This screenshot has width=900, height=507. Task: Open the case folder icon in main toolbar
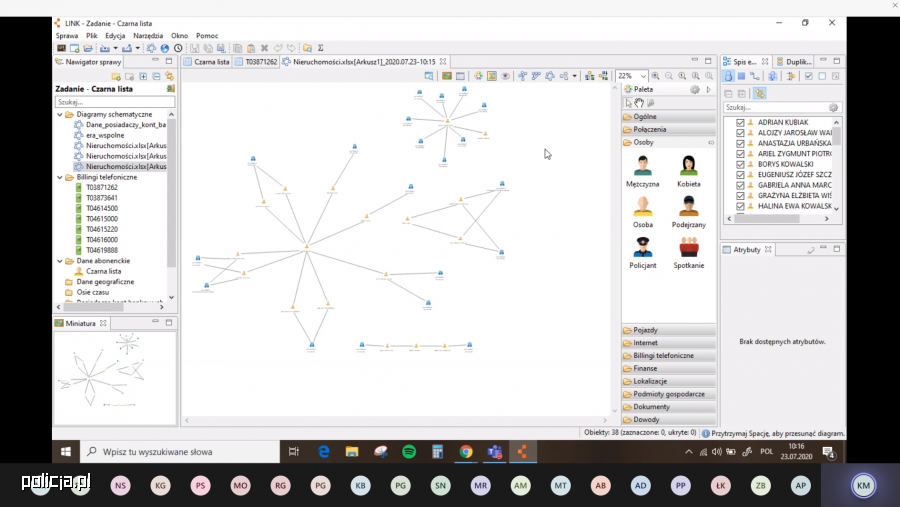pos(88,48)
